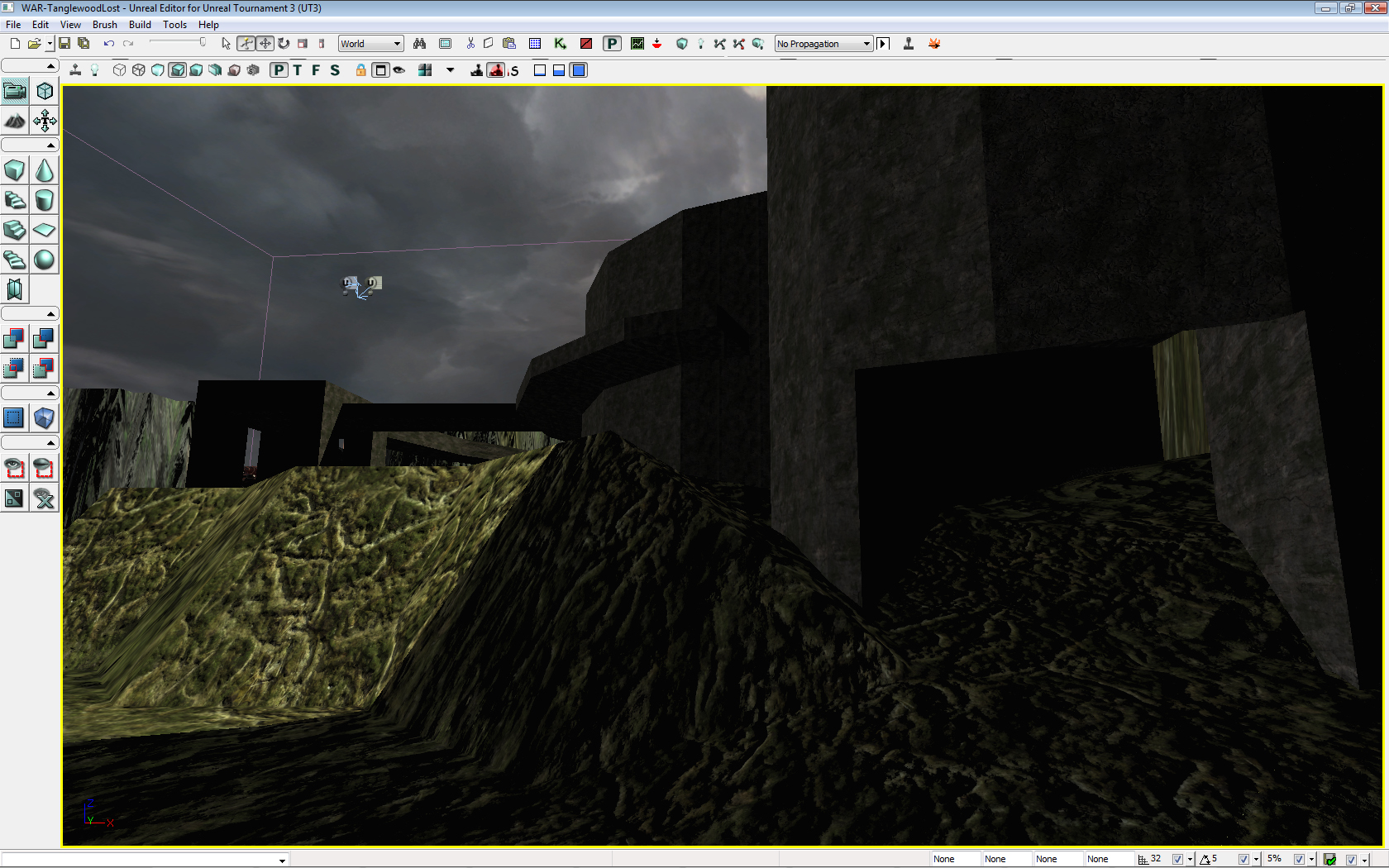Open the World coordinate system dropdown

click(x=370, y=44)
